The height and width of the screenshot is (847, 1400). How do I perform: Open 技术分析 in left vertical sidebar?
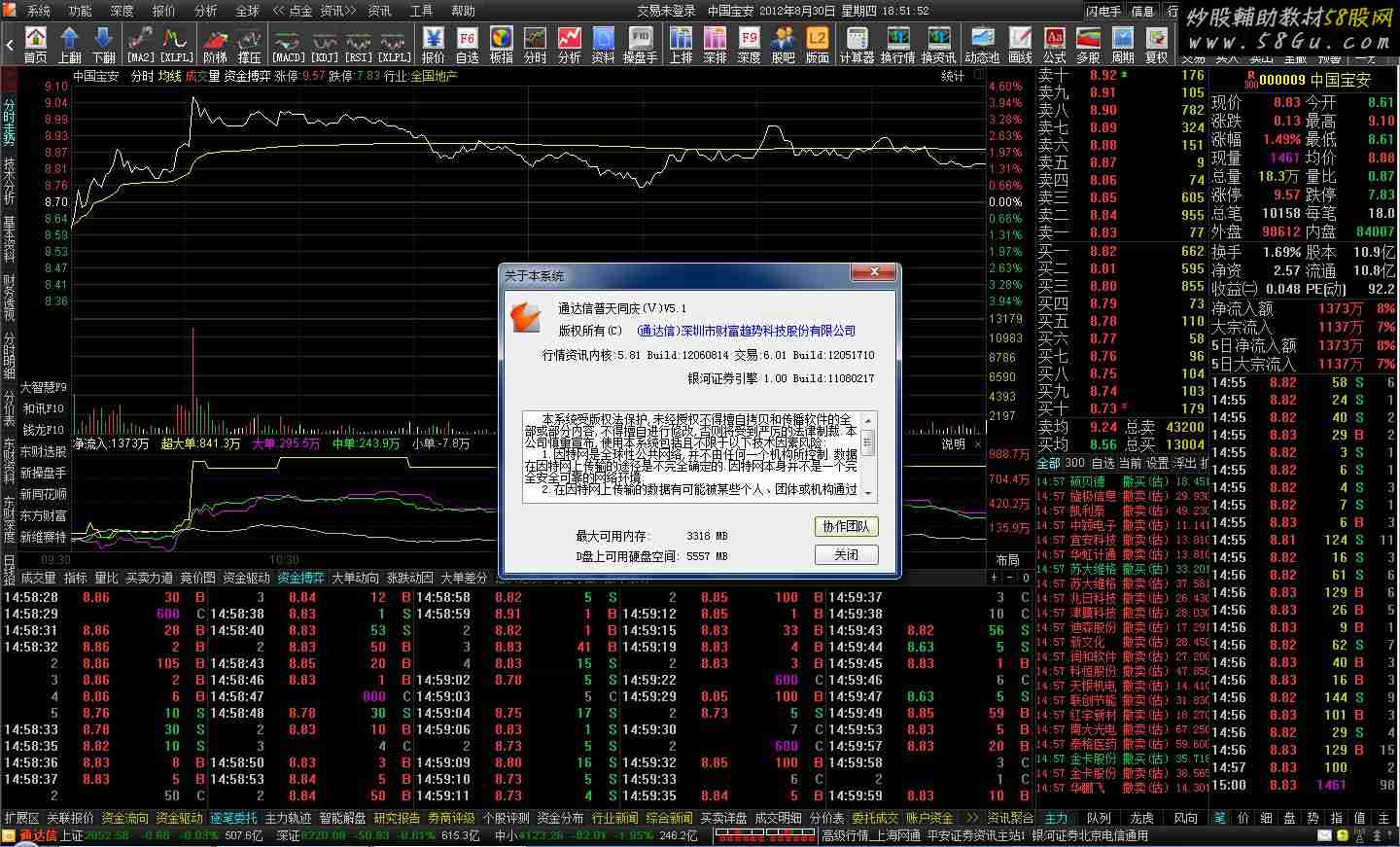click(x=9, y=180)
